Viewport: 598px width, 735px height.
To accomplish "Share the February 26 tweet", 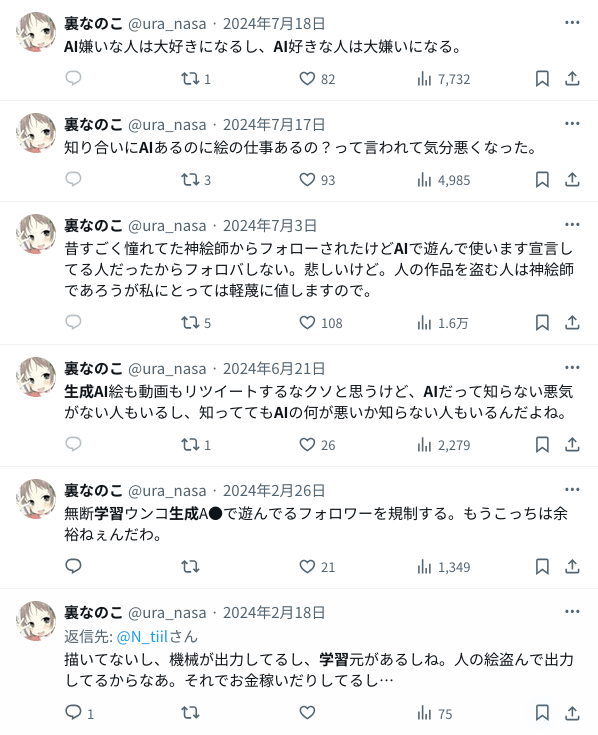I will [x=572, y=566].
